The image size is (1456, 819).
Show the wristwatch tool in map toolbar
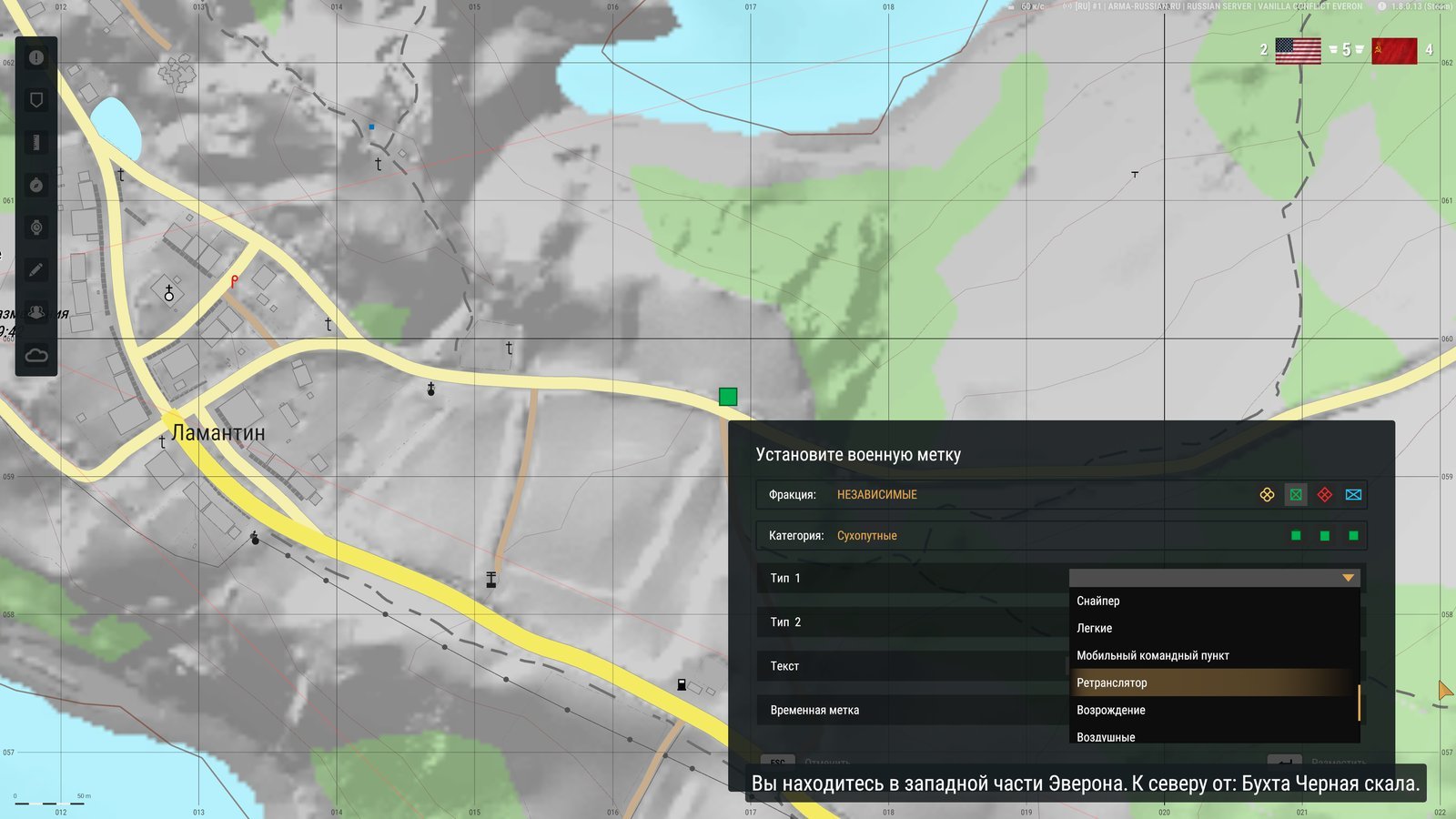36,227
